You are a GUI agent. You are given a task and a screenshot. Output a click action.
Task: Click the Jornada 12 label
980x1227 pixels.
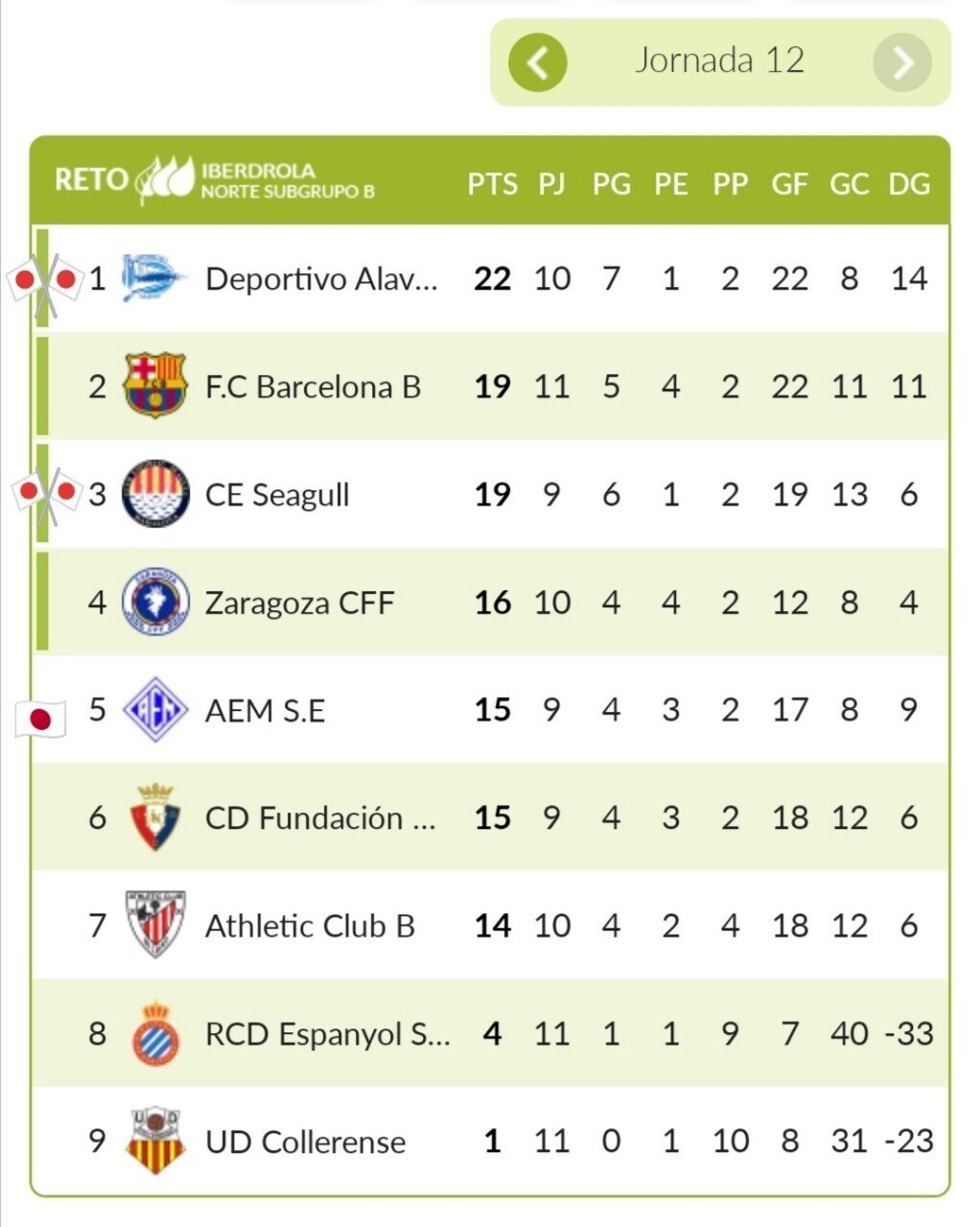tap(719, 60)
